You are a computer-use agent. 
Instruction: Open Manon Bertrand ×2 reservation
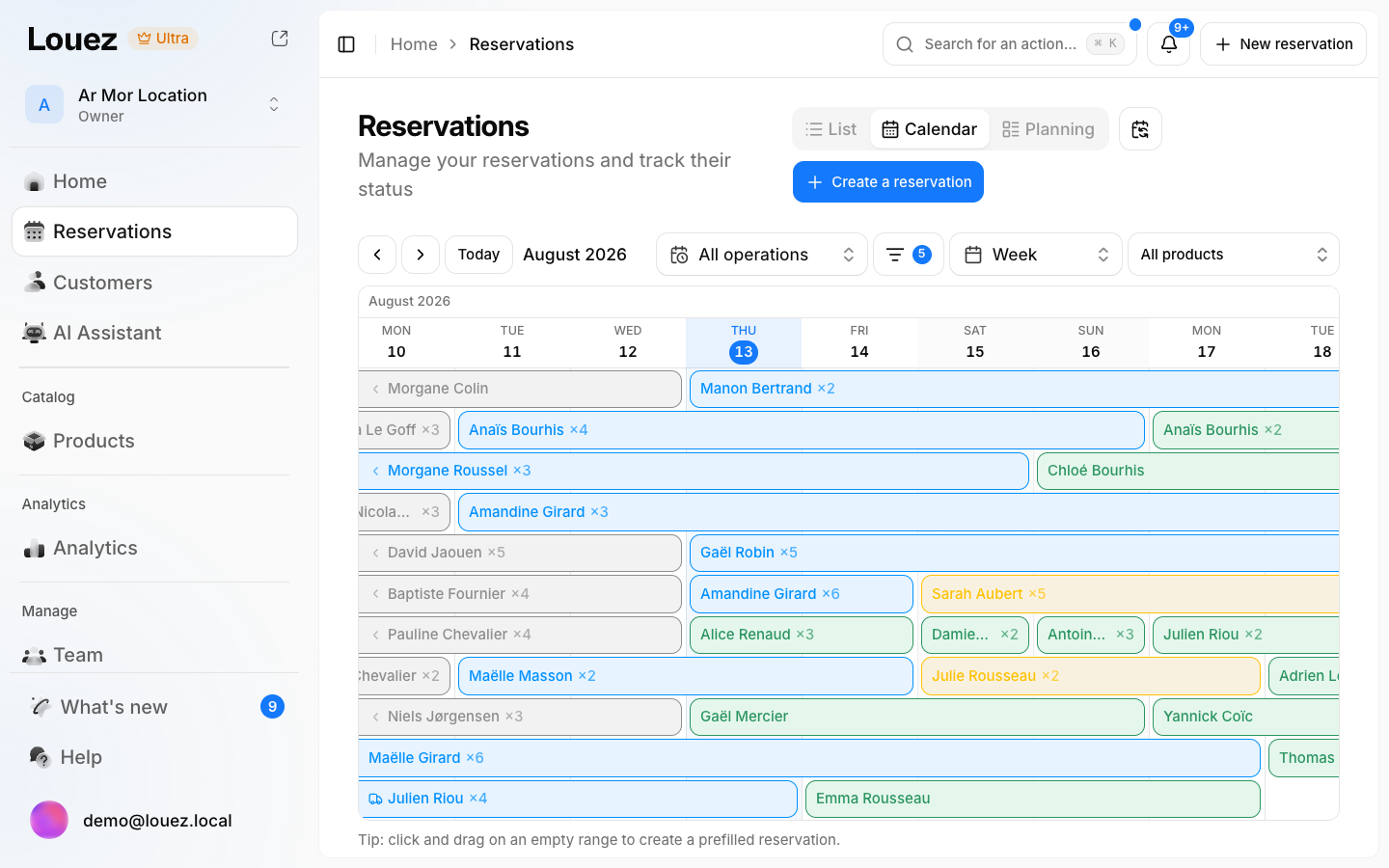pos(1015,389)
